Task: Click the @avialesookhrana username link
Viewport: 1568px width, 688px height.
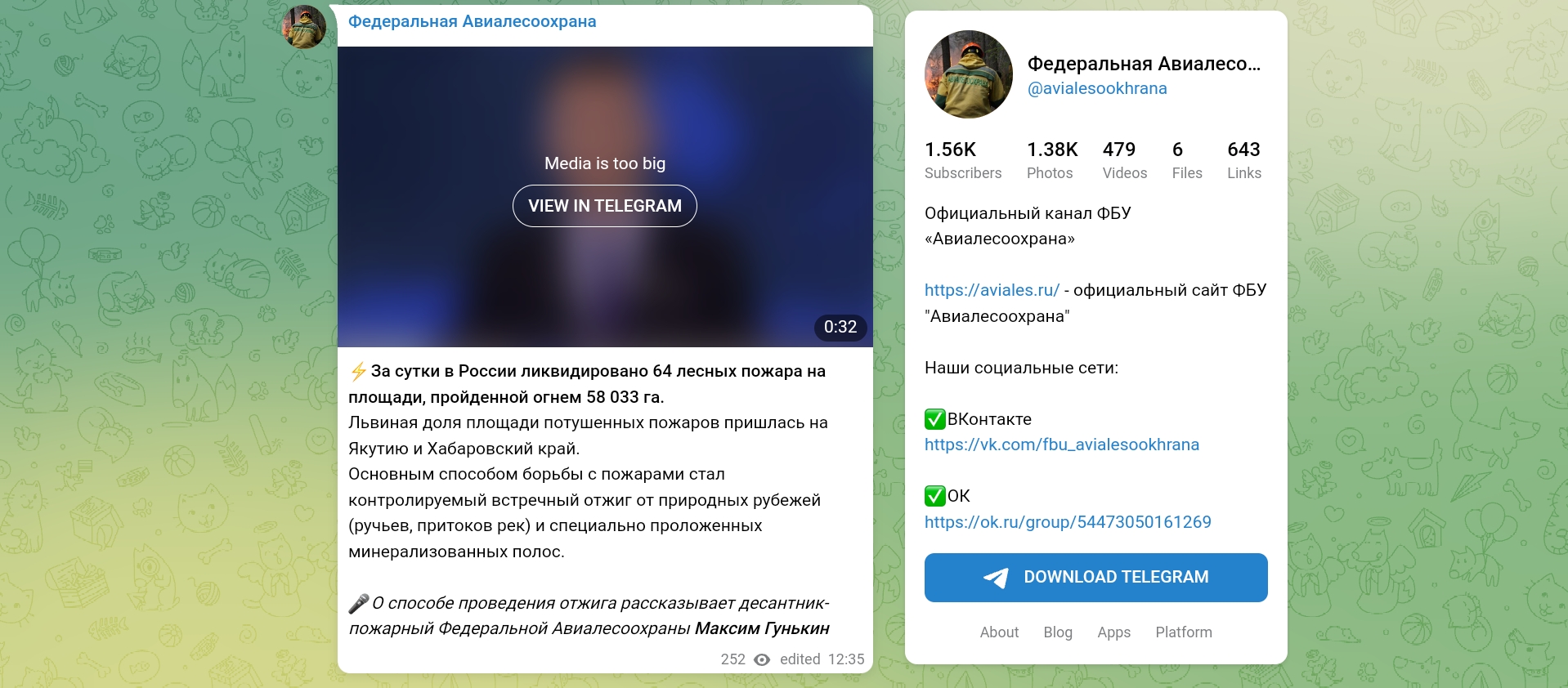Action: click(x=1097, y=88)
